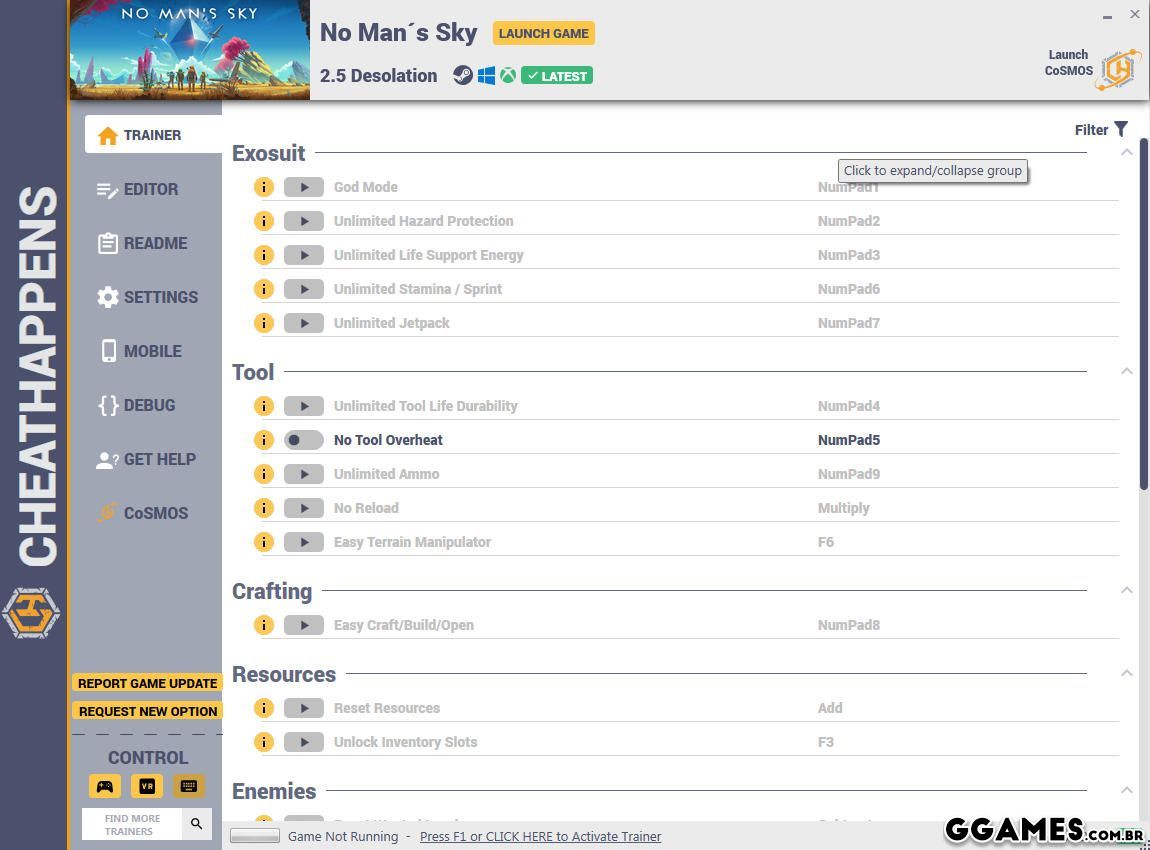The height and width of the screenshot is (850, 1150).
Task: Select the gamepad control icon
Action: point(105,786)
